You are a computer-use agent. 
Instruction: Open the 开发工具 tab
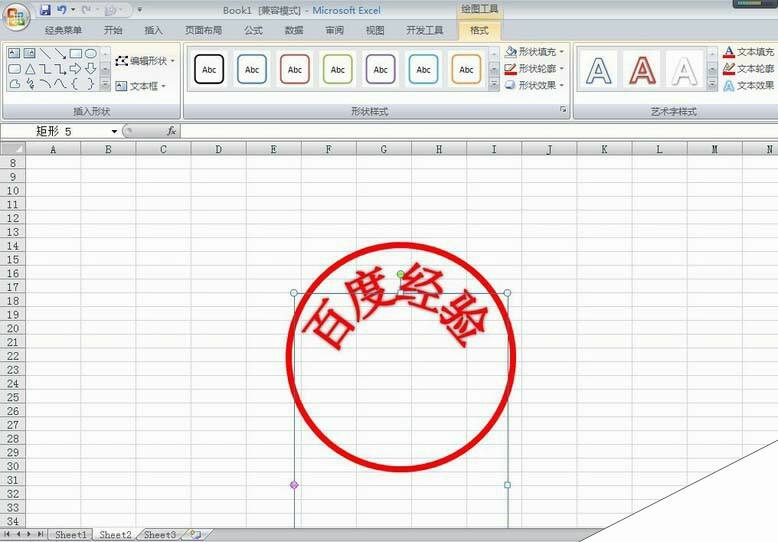pos(424,30)
